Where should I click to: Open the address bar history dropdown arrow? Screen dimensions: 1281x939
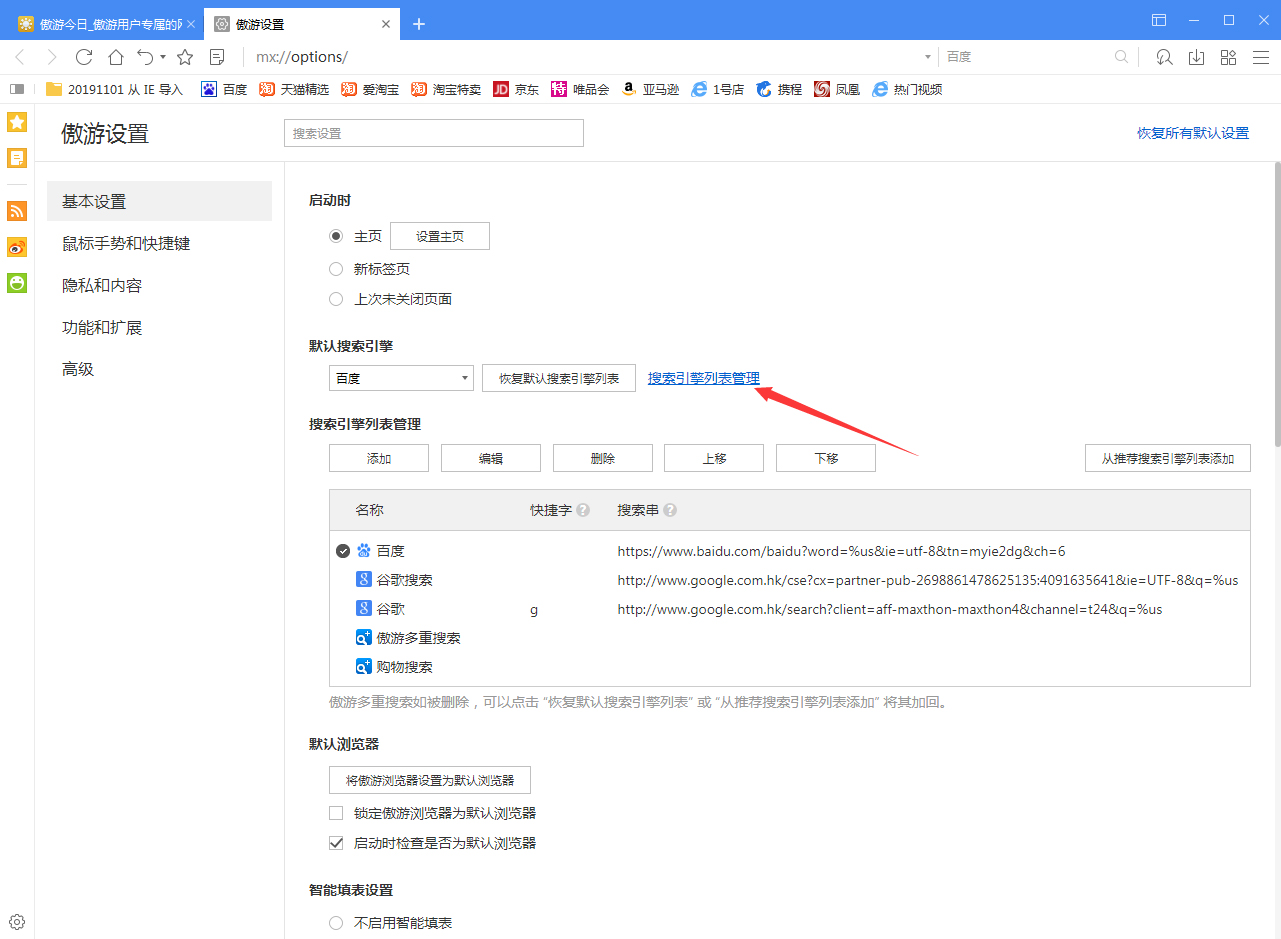[x=926, y=56]
